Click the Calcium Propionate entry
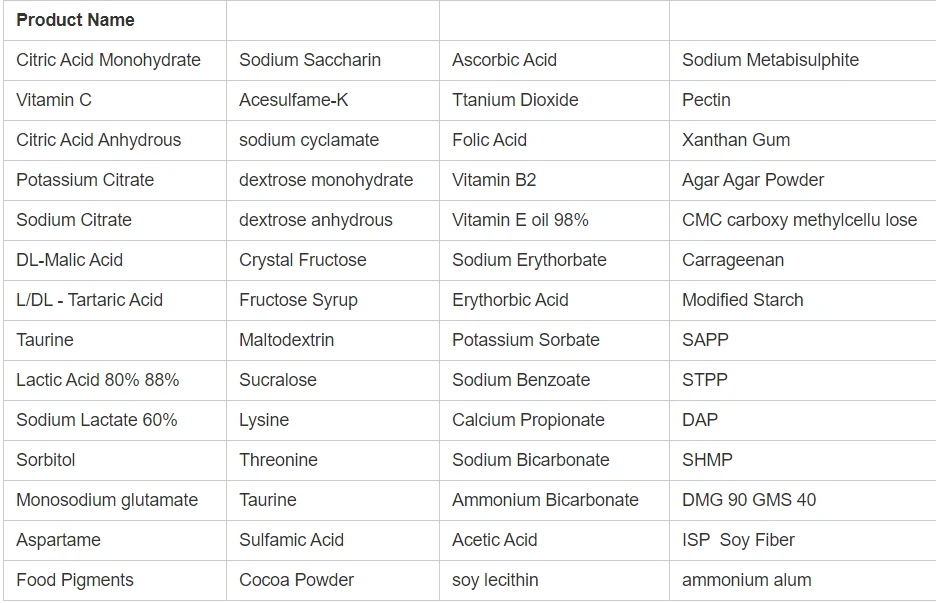This screenshot has height=603, width=936. (x=528, y=420)
